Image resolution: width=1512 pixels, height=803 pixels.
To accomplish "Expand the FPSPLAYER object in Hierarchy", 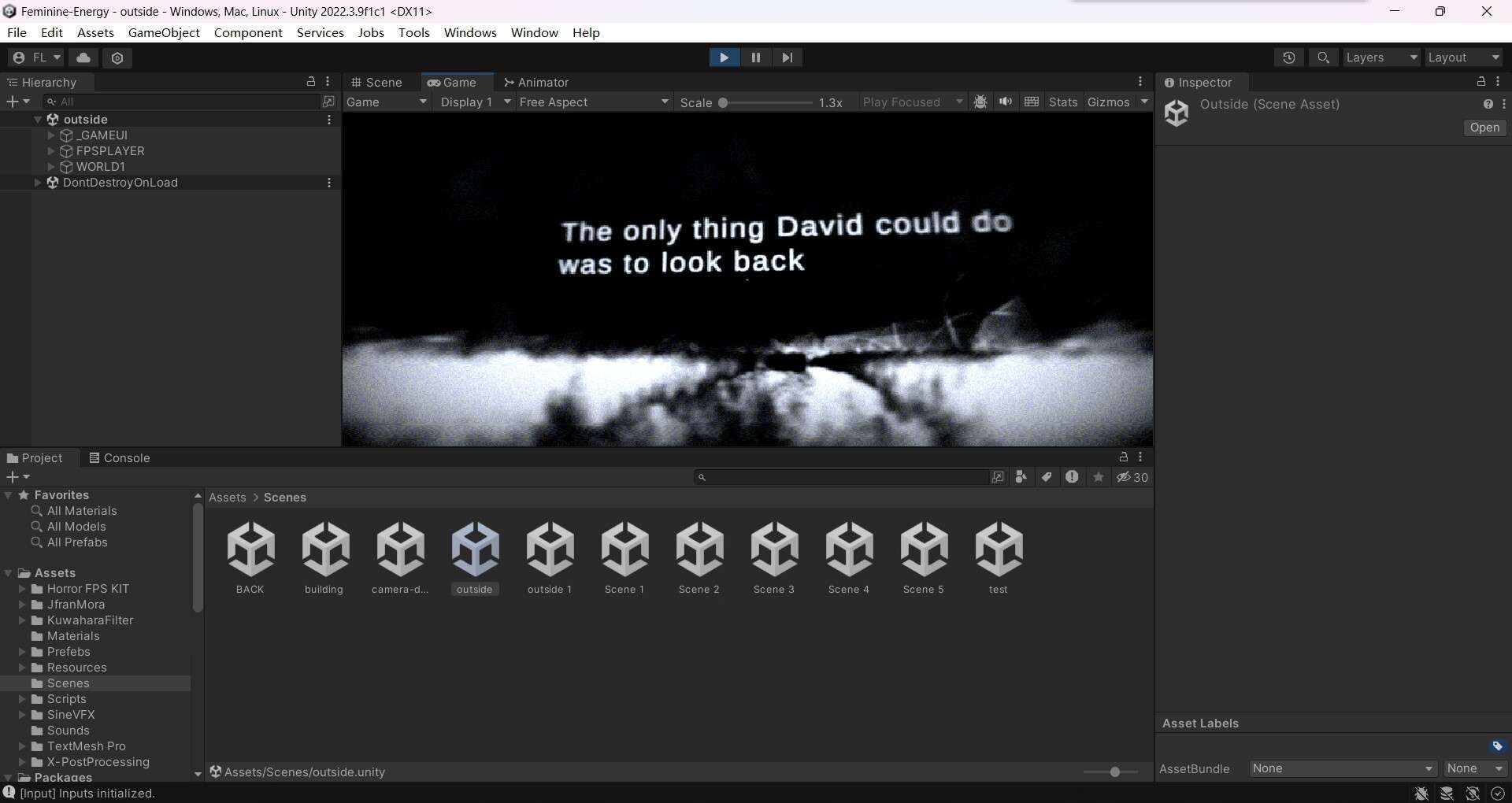I will [51, 151].
